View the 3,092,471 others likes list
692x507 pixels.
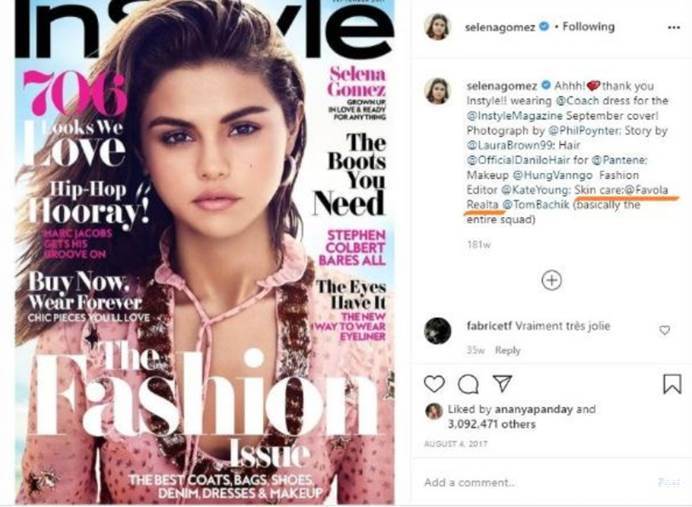[x=492, y=424]
